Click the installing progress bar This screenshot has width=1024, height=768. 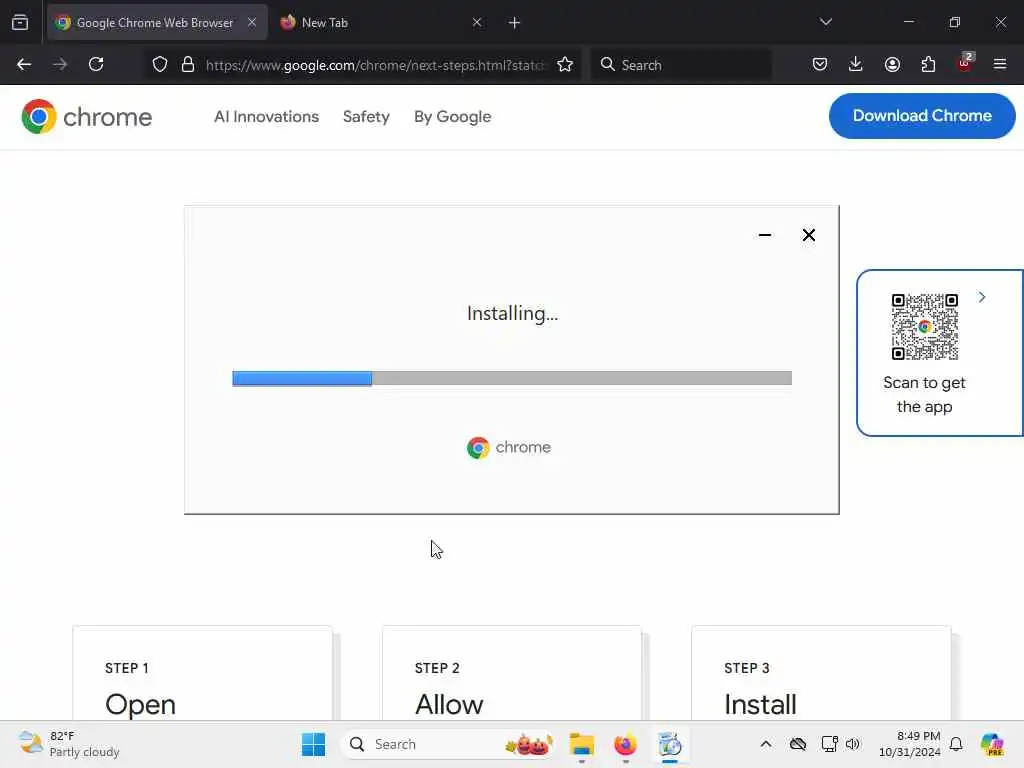pyautogui.click(x=512, y=378)
